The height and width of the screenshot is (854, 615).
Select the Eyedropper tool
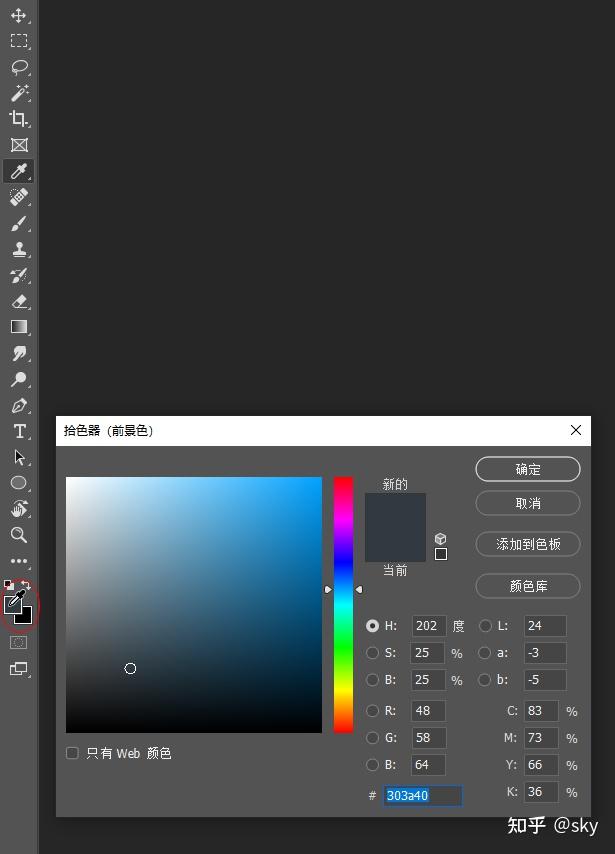tap(19, 171)
